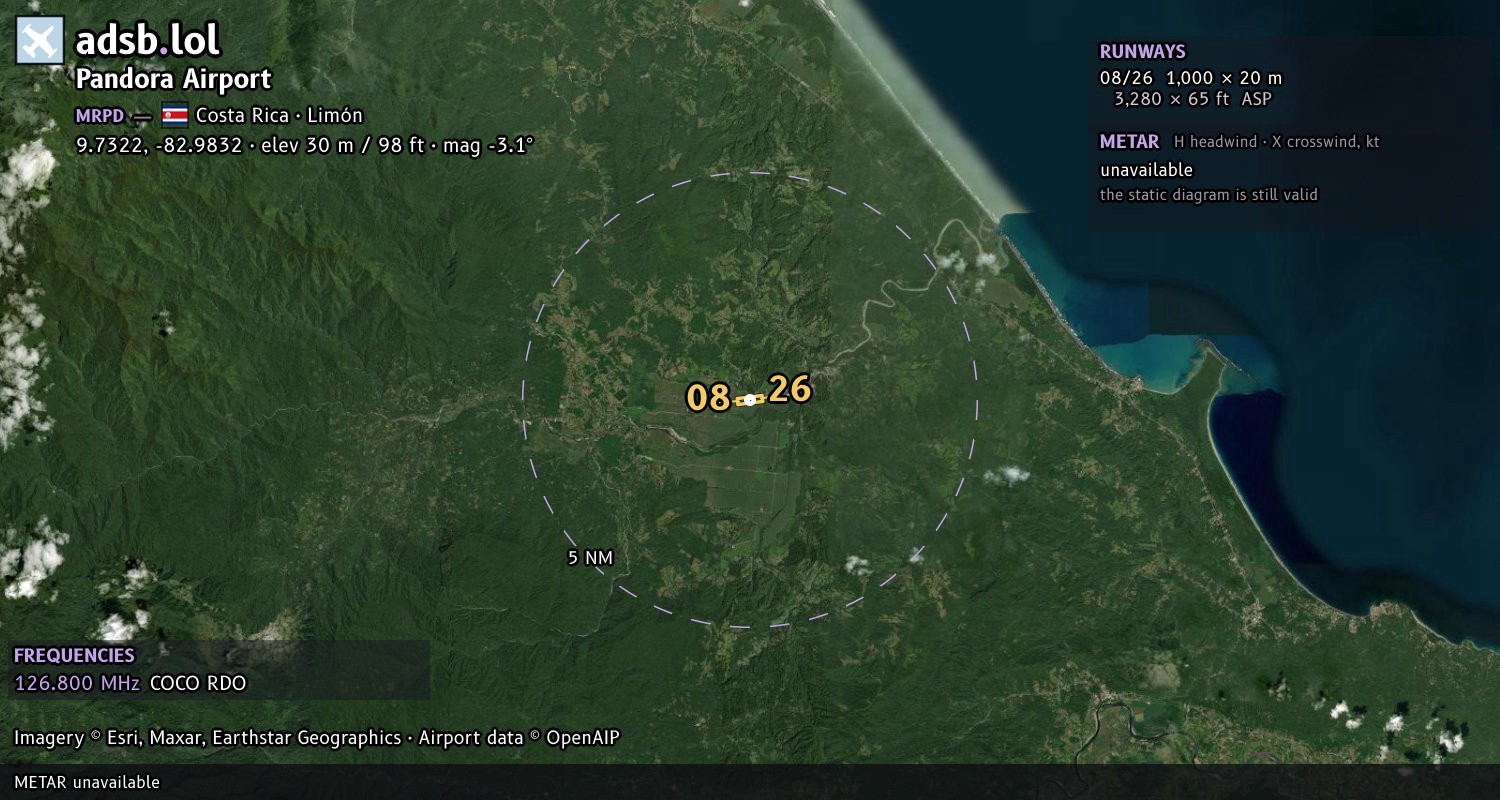Viewport: 1500px width, 800px height.
Task: Click the runway 26 label on map
Action: pos(790,390)
